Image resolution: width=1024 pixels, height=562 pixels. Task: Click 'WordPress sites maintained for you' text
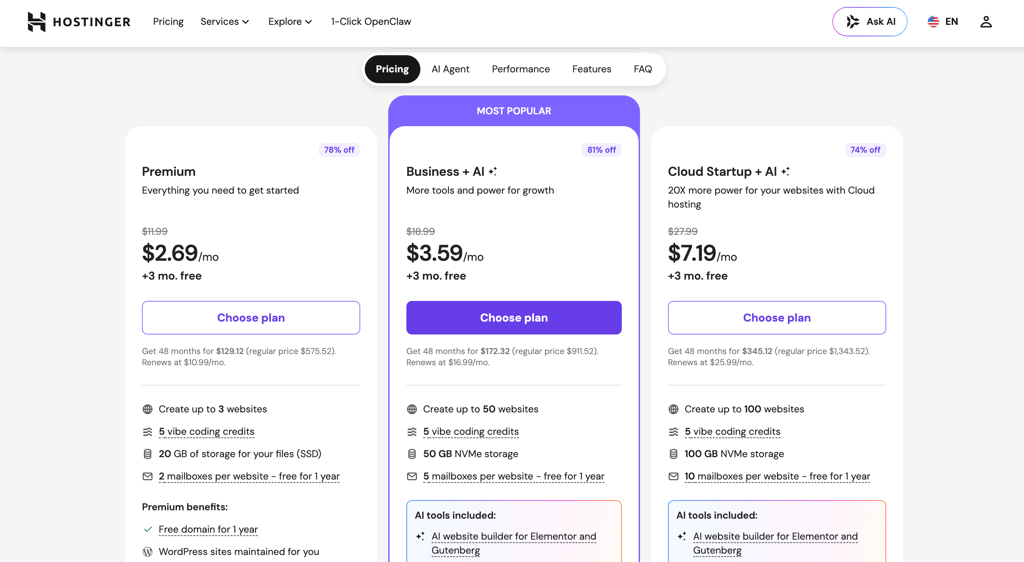[x=239, y=552]
